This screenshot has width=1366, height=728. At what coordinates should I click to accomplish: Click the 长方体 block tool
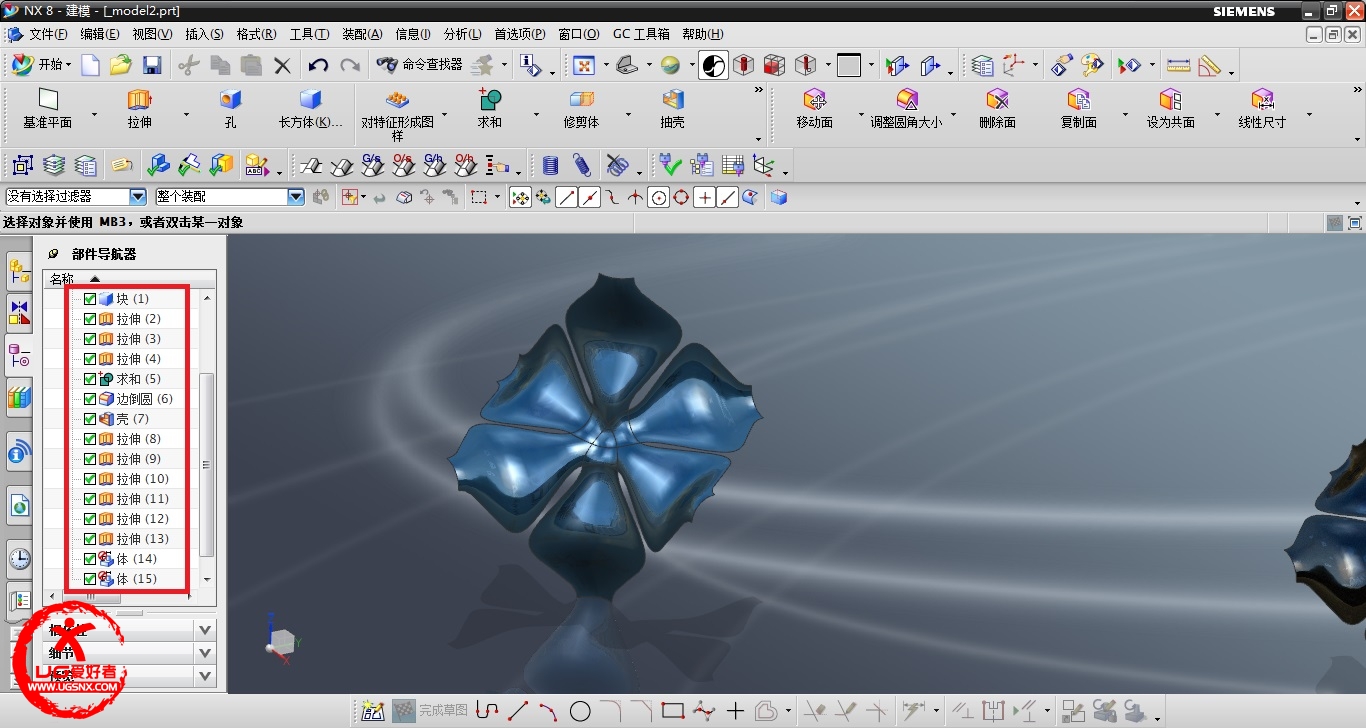pyautogui.click(x=311, y=110)
